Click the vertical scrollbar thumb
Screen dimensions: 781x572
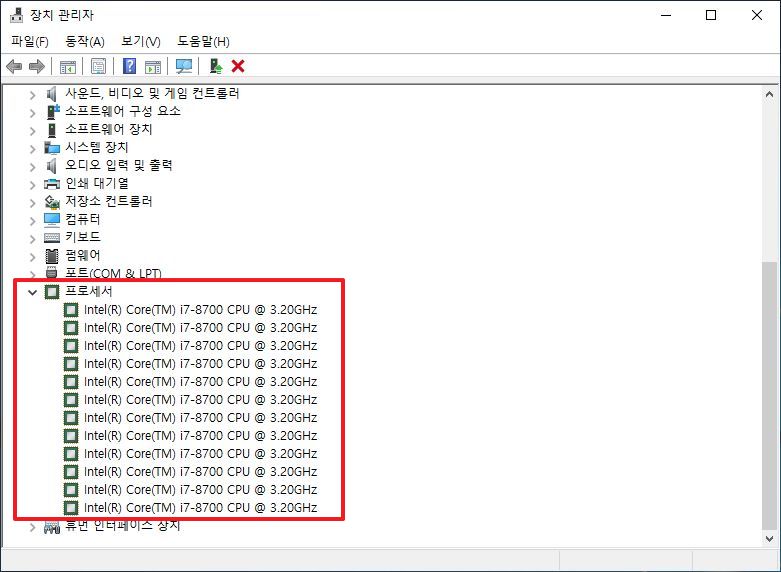pyautogui.click(x=769, y=396)
